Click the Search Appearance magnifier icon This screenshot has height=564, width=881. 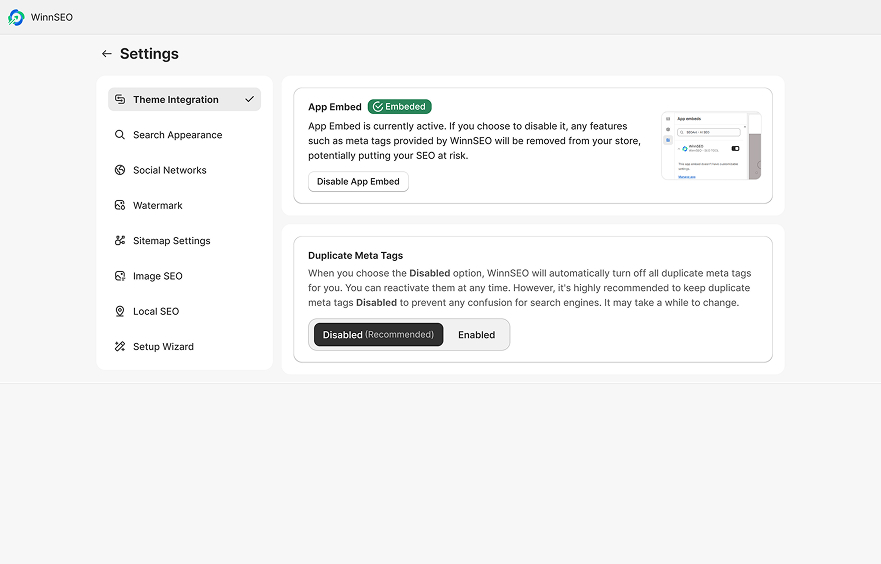(120, 135)
